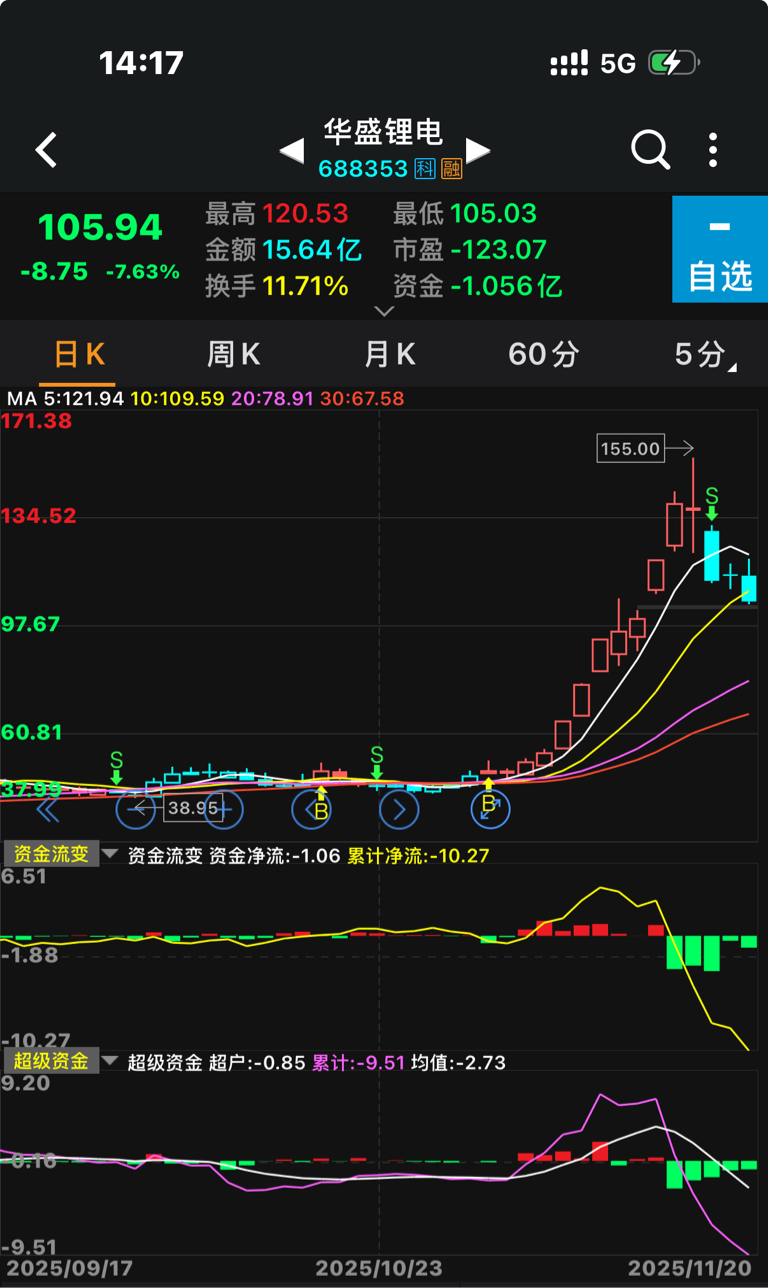Open the three-dot more options menu
Image resolution: width=768 pixels, height=1288 pixels.
click(713, 150)
